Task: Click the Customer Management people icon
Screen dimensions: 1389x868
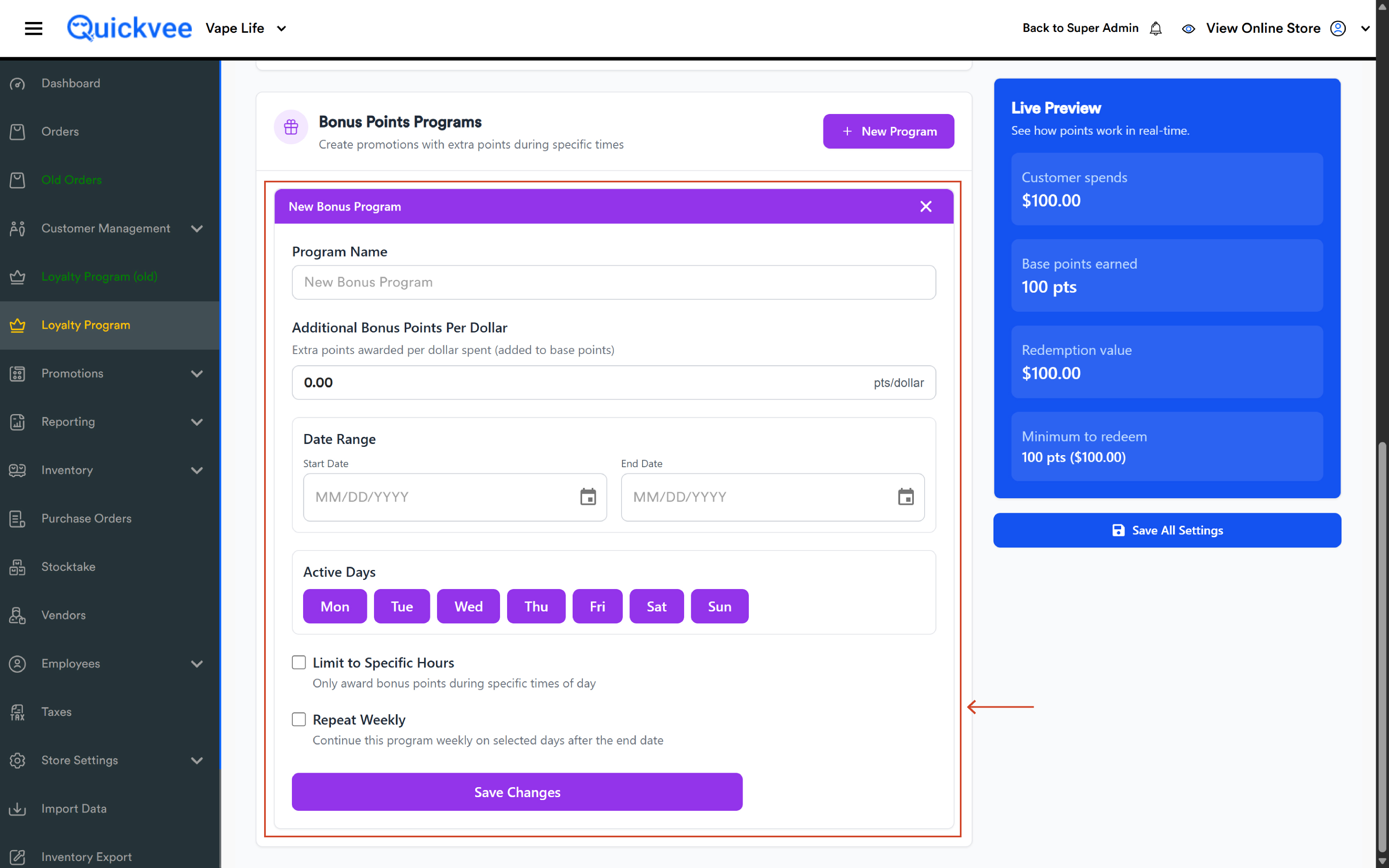Action: pos(17,228)
